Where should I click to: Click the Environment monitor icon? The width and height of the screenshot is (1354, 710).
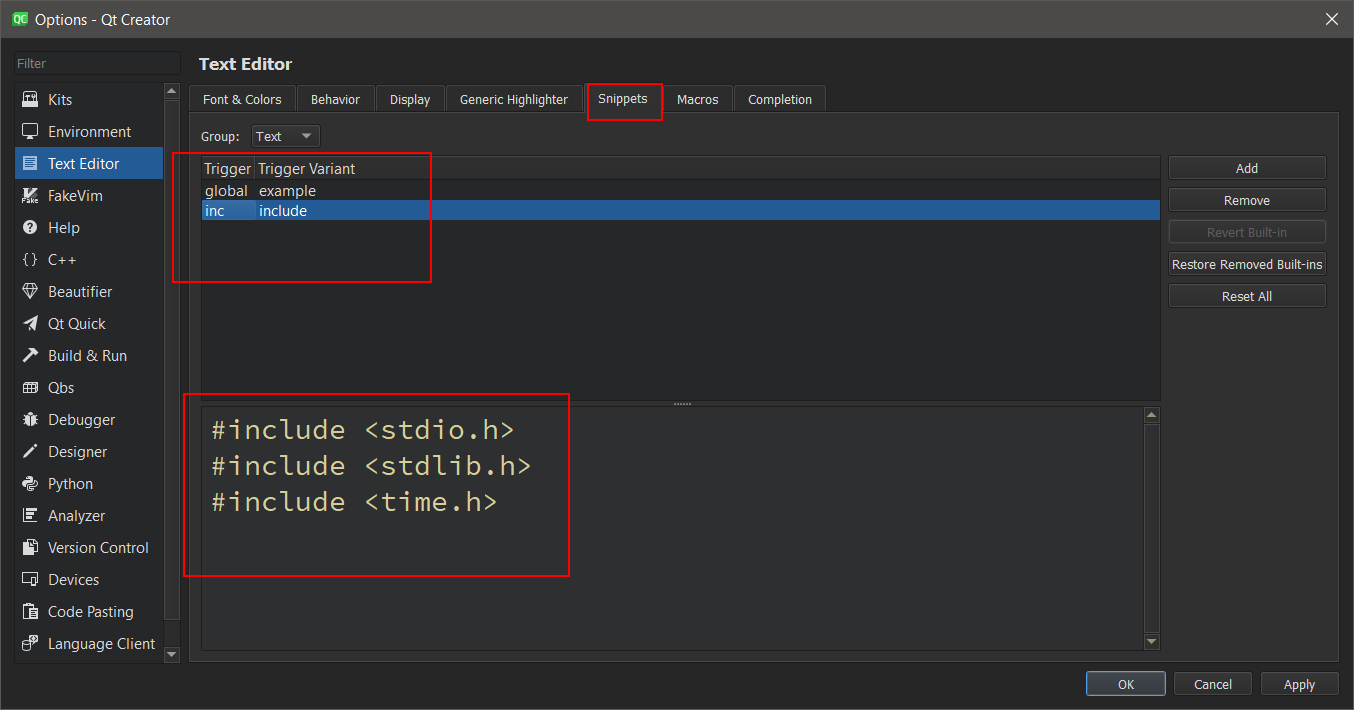(x=30, y=132)
